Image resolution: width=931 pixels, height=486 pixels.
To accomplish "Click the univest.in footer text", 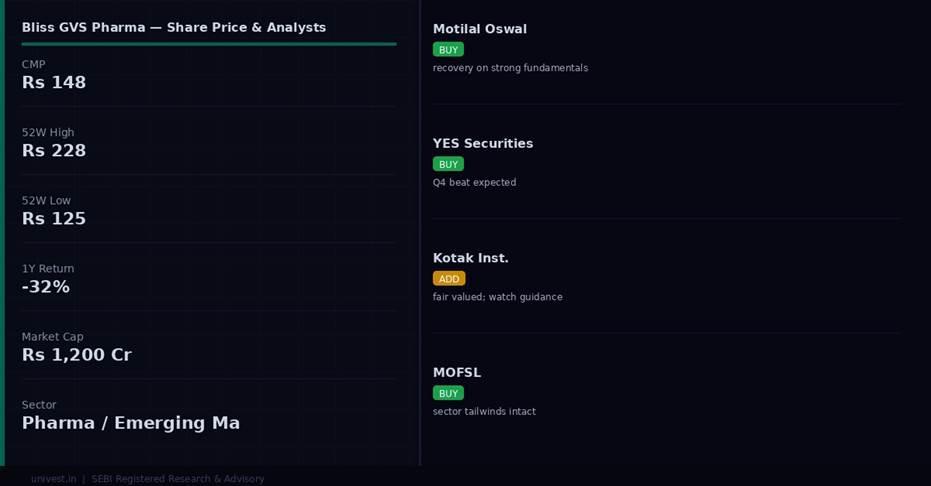I will [x=53, y=479].
